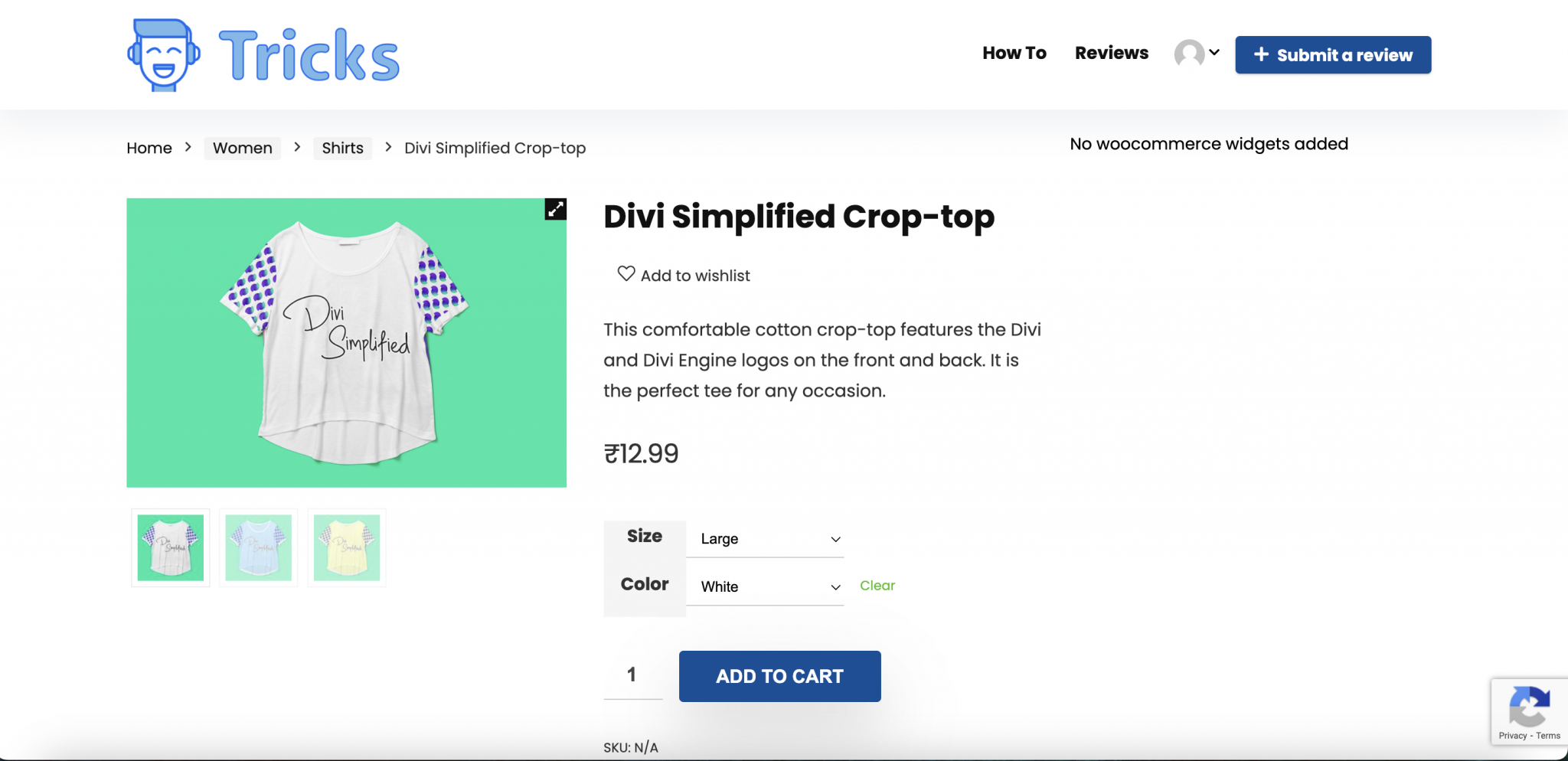Expand product image with fullscreen icon
Screen dimensions: 1568x761
[x=555, y=209]
